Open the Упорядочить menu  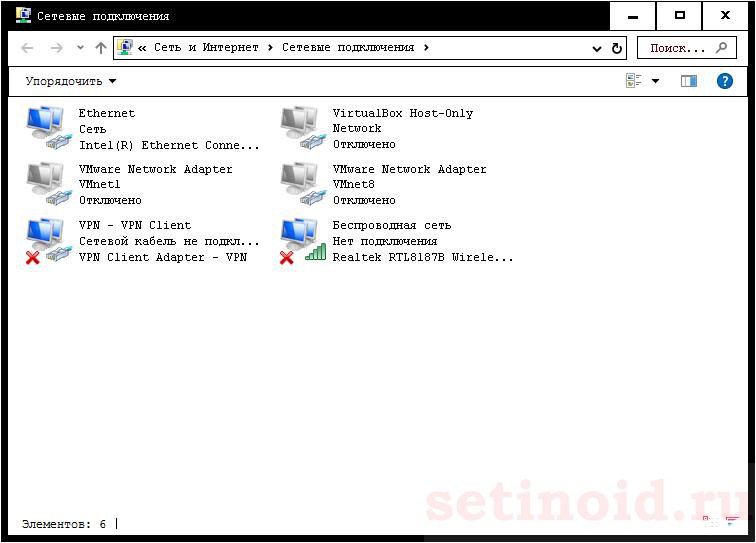coord(71,81)
